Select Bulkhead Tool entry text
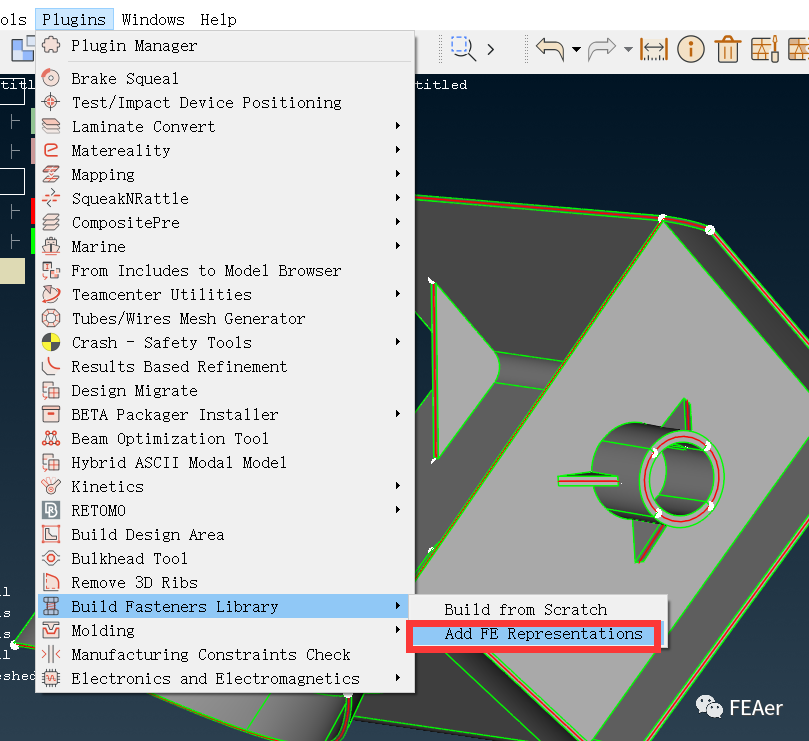 [x=129, y=558]
